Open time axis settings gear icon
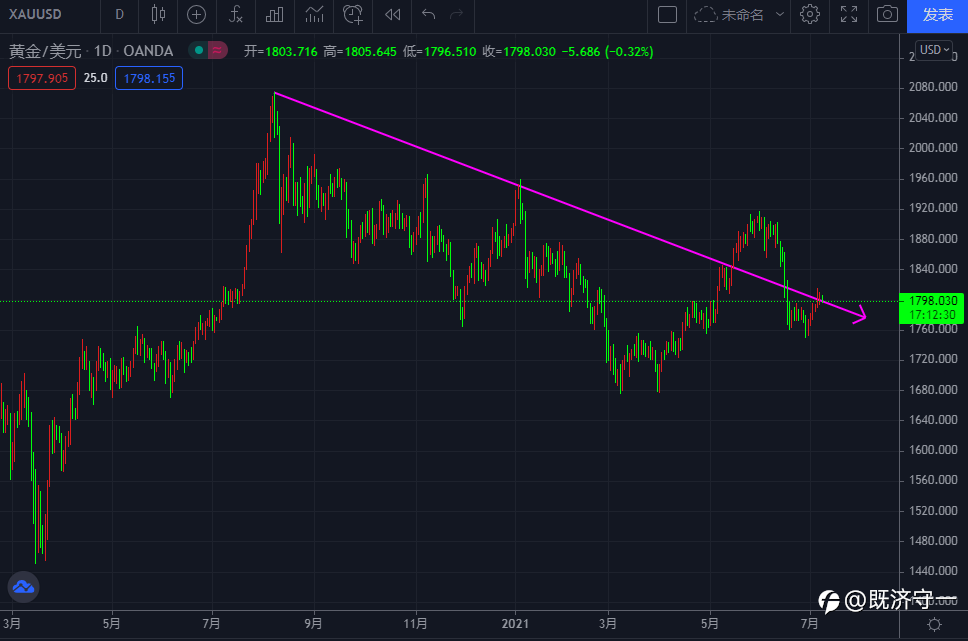 click(934, 624)
